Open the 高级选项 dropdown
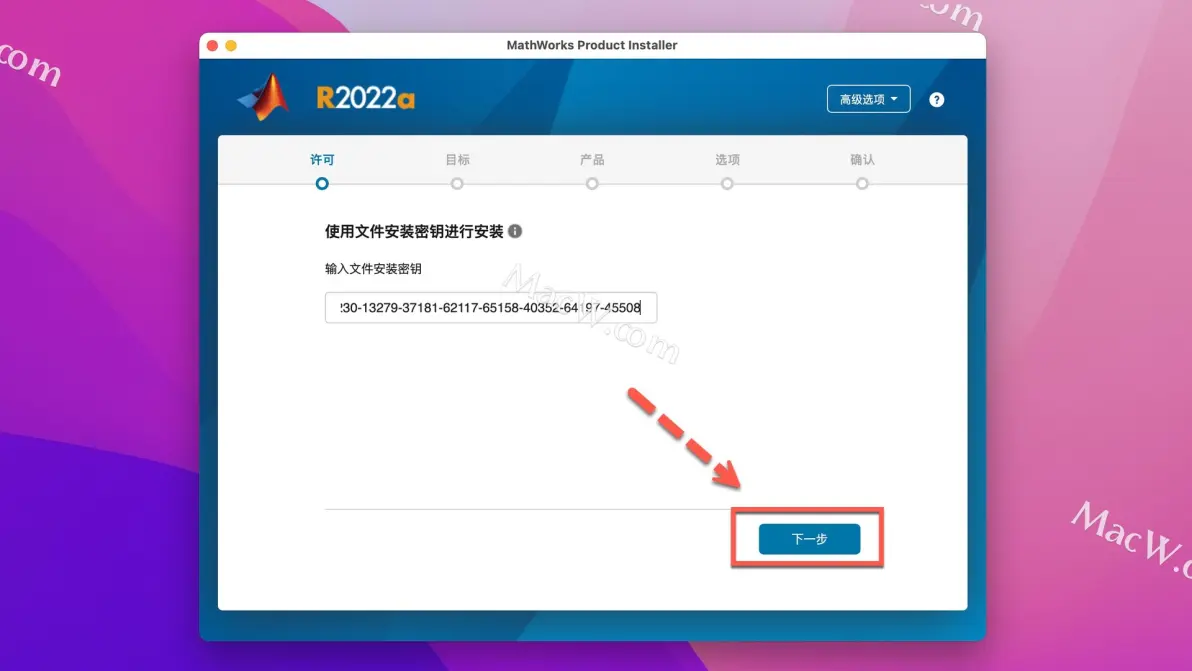Viewport: 1192px width, 671px height. click(868, 99)
